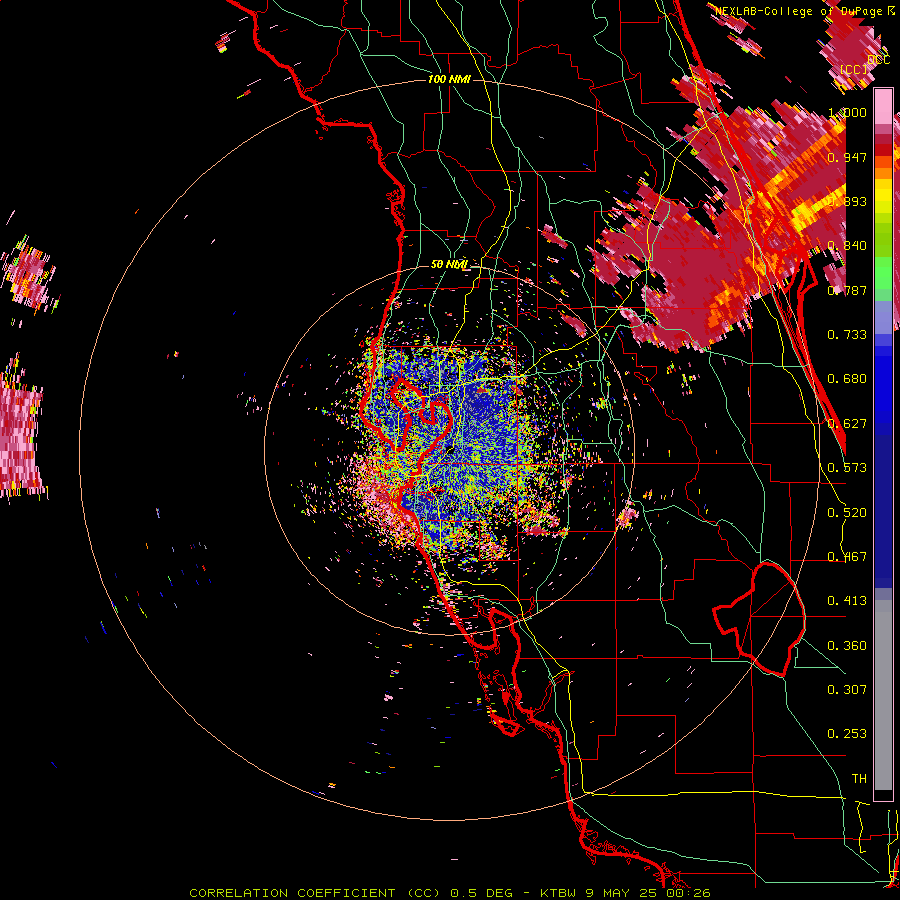Click the 0.573 scale value
The width and height of the screenshot is (900, 900).
pos(847,468)
